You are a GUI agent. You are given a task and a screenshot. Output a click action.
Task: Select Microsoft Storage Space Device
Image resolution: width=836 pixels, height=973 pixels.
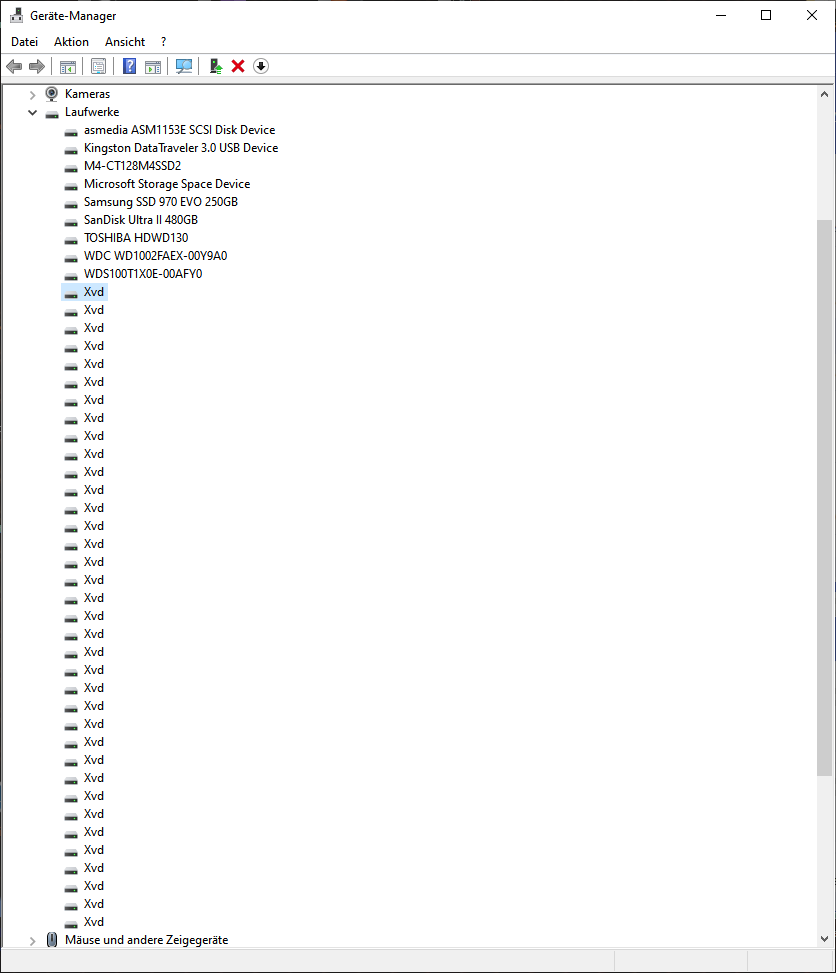[167, 184]
